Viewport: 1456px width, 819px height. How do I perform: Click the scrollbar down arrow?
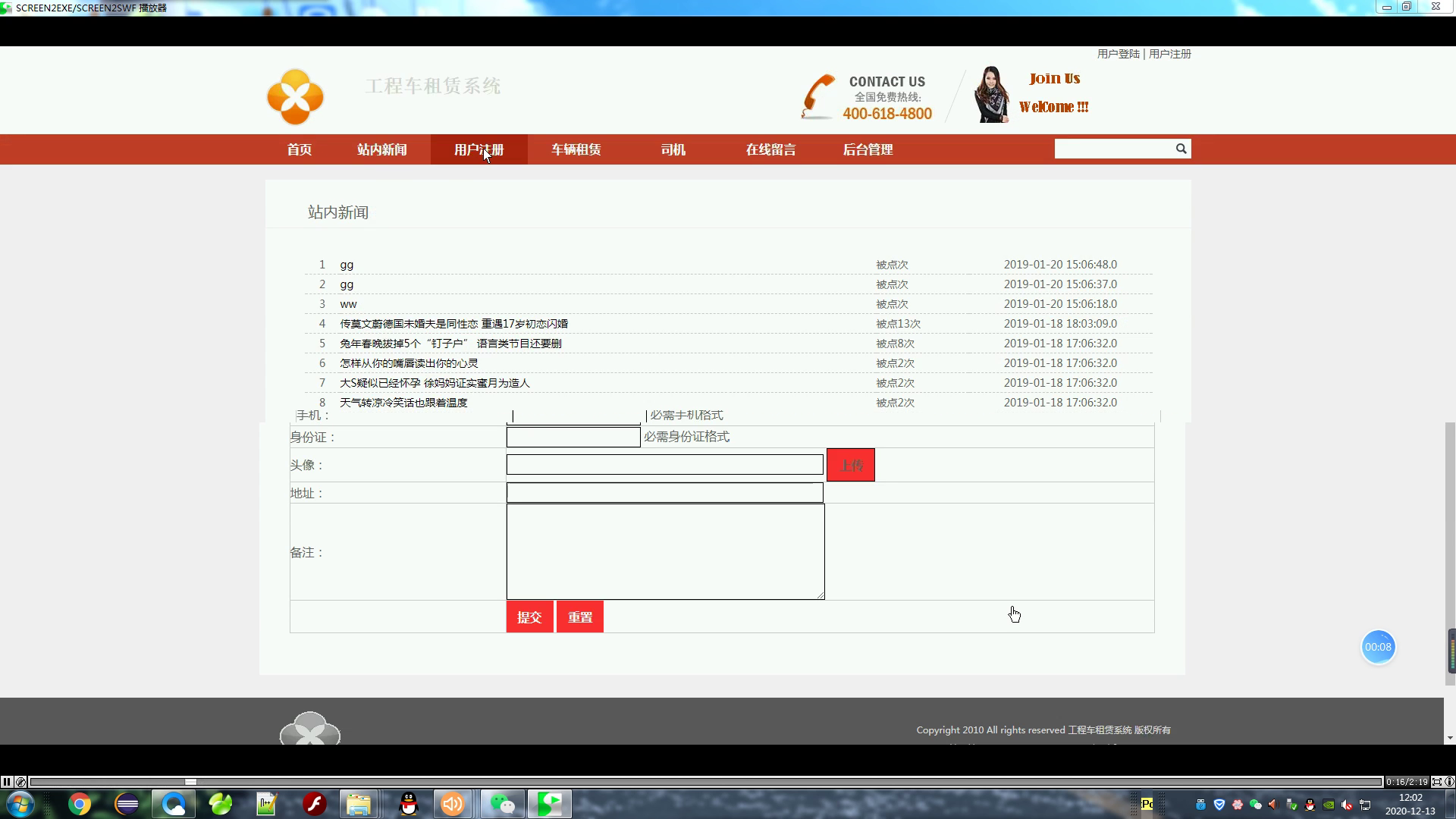pyautogui.click(x=1450, y=738)
